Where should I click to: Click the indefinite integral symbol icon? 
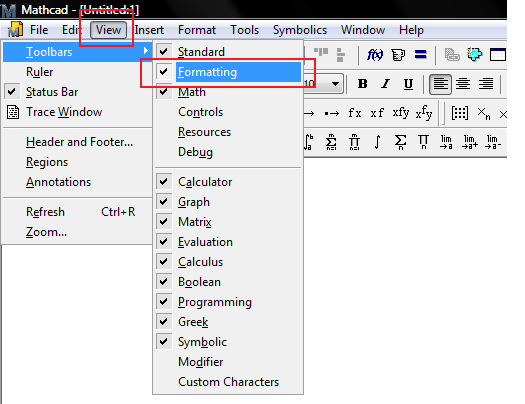coord(377,142)
